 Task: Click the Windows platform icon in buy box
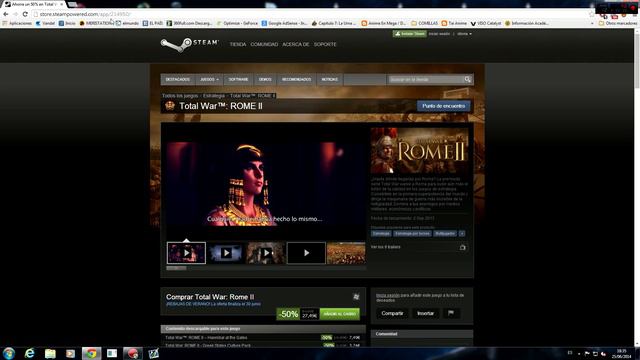tap(356, 297)
